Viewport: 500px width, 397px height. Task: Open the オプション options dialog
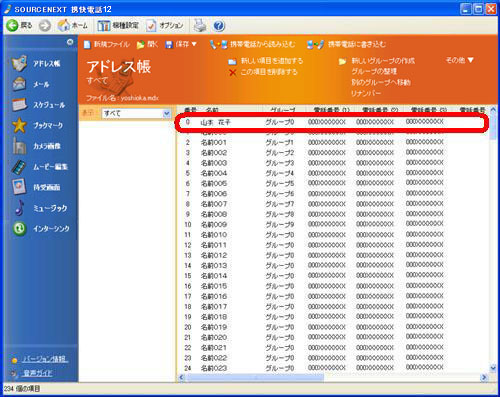click(x=165, y=25)
